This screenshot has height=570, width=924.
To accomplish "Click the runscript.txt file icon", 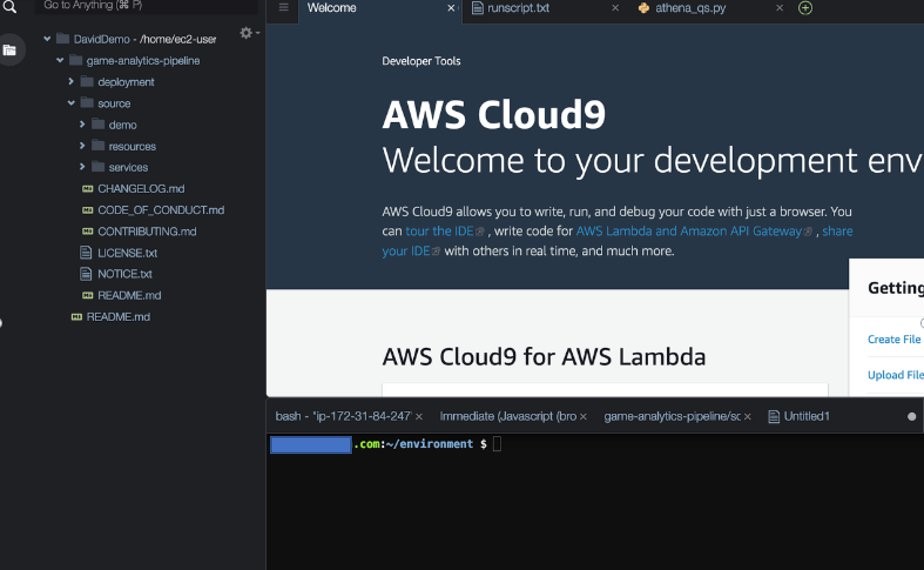I will click(477, 8).
